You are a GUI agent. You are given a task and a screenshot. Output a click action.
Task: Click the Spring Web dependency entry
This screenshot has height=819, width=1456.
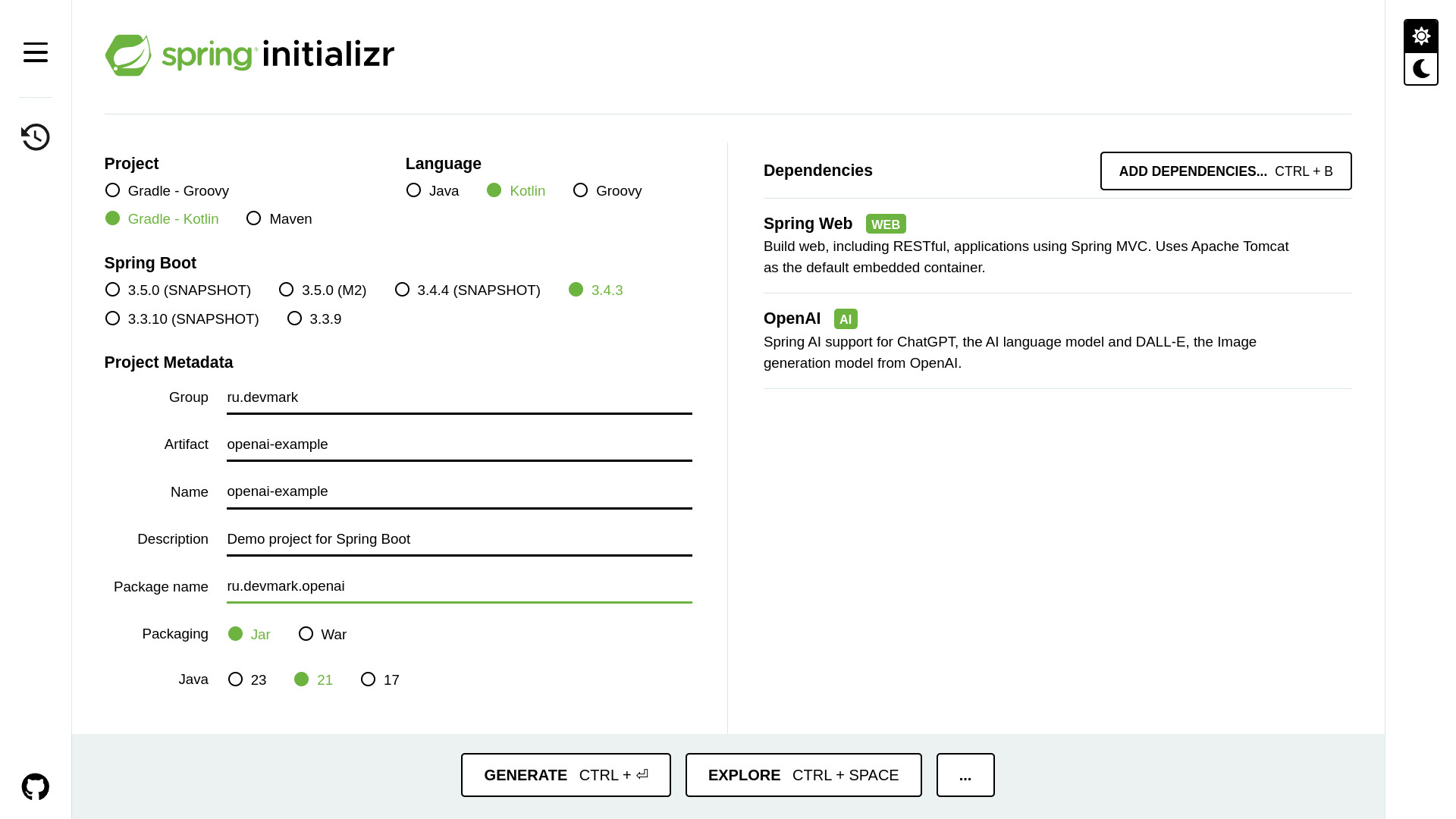pos(1057,246)
